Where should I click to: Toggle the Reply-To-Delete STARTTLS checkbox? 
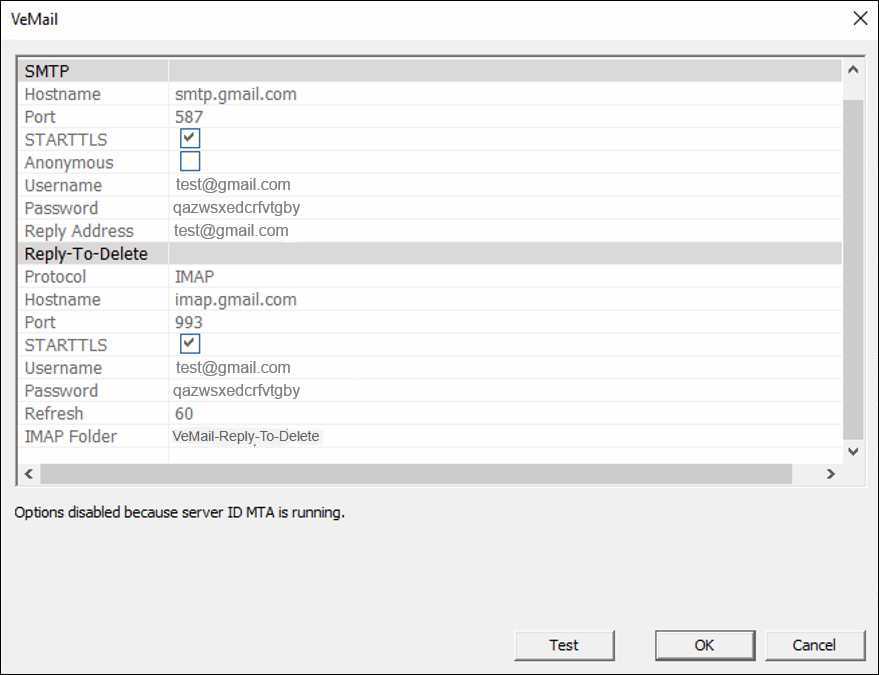(190, 344)
